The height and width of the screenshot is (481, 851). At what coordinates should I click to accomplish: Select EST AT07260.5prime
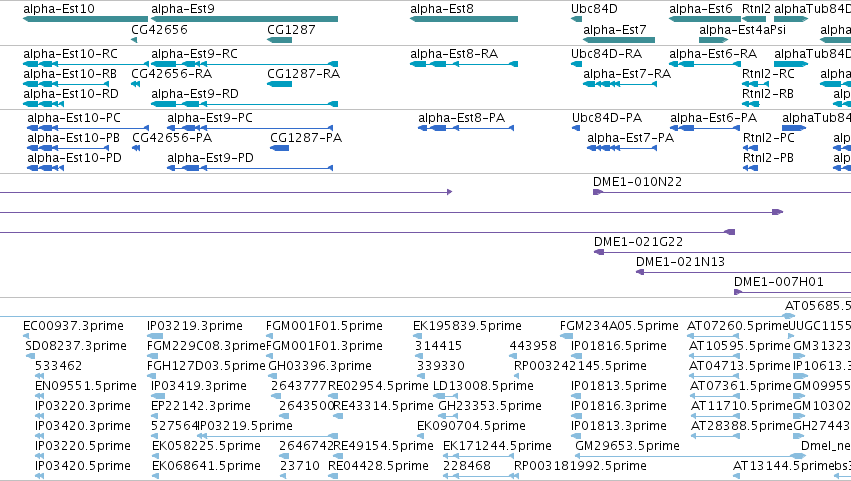click(713, 336)
